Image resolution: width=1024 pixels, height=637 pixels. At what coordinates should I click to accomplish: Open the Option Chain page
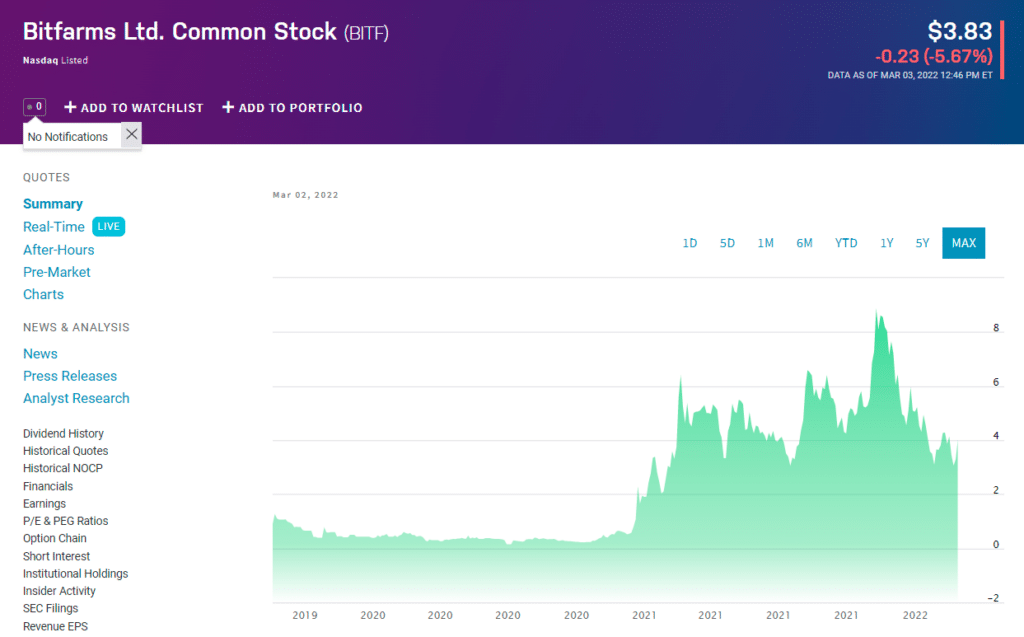click(55, 538)
